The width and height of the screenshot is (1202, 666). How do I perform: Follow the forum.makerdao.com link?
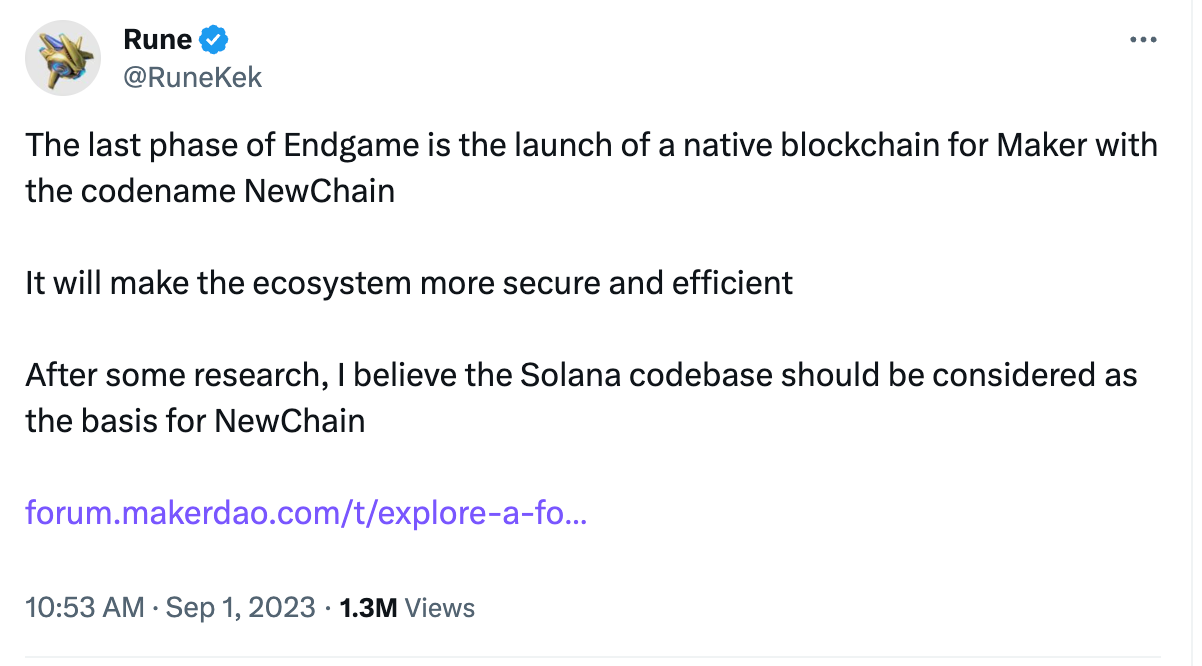click(x=306, y=514)
